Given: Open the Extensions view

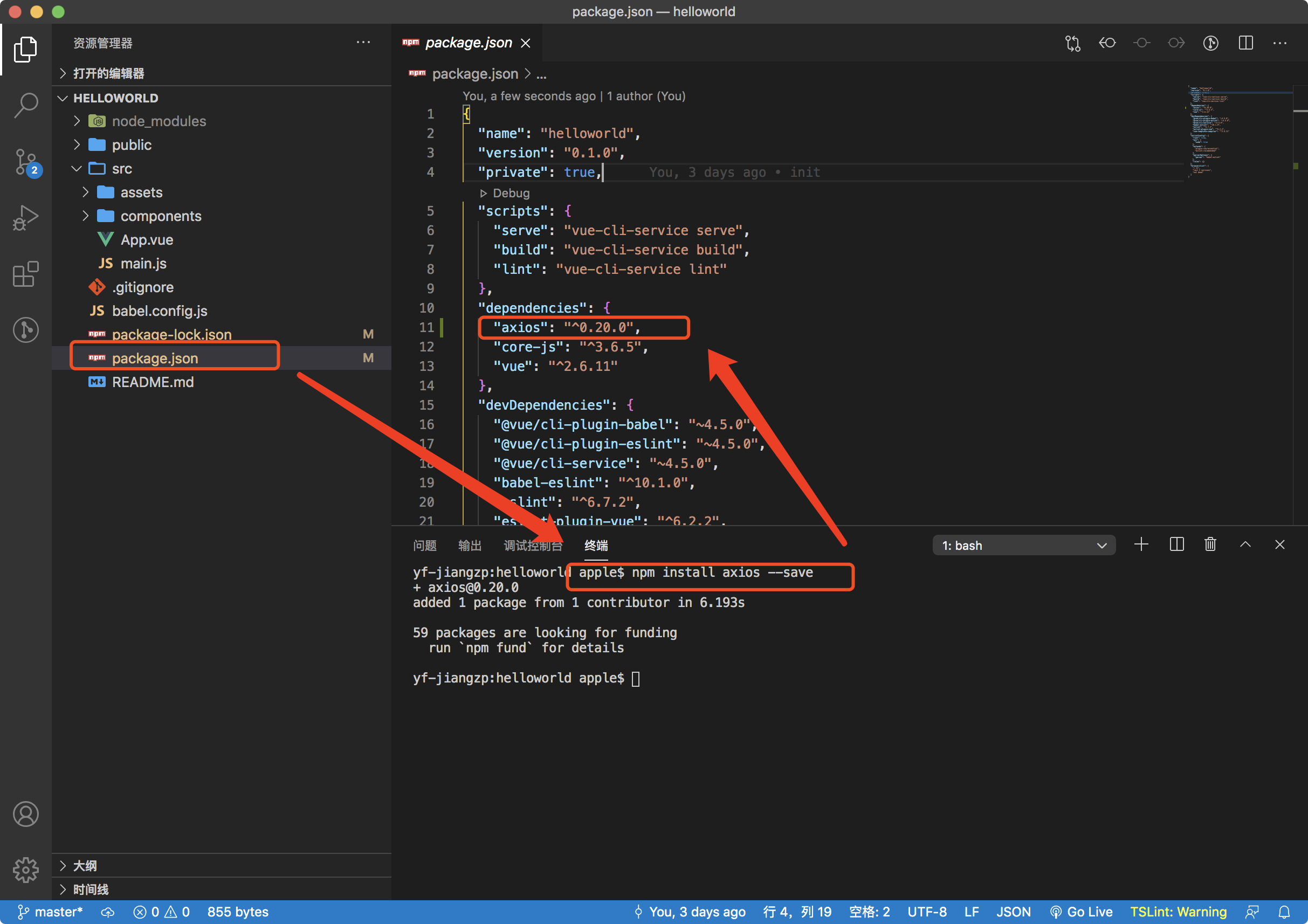Looking at the screenshot, I should [x=26, y=274].
